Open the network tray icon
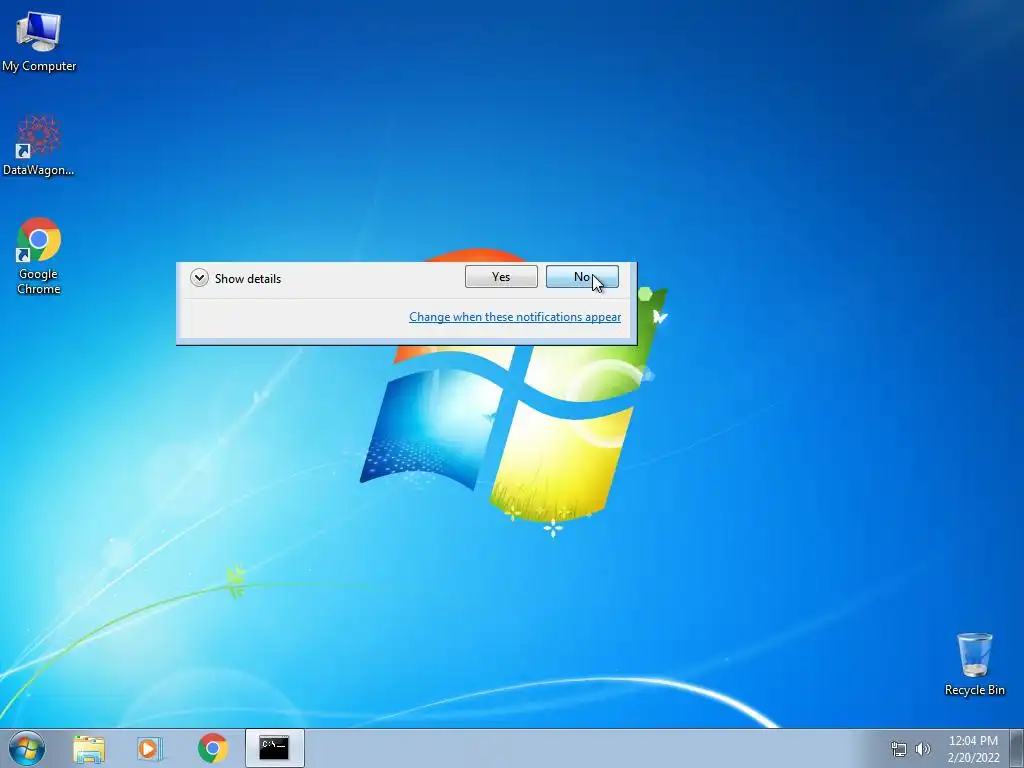The image size is (1024, 768). (x=899, y=749)
